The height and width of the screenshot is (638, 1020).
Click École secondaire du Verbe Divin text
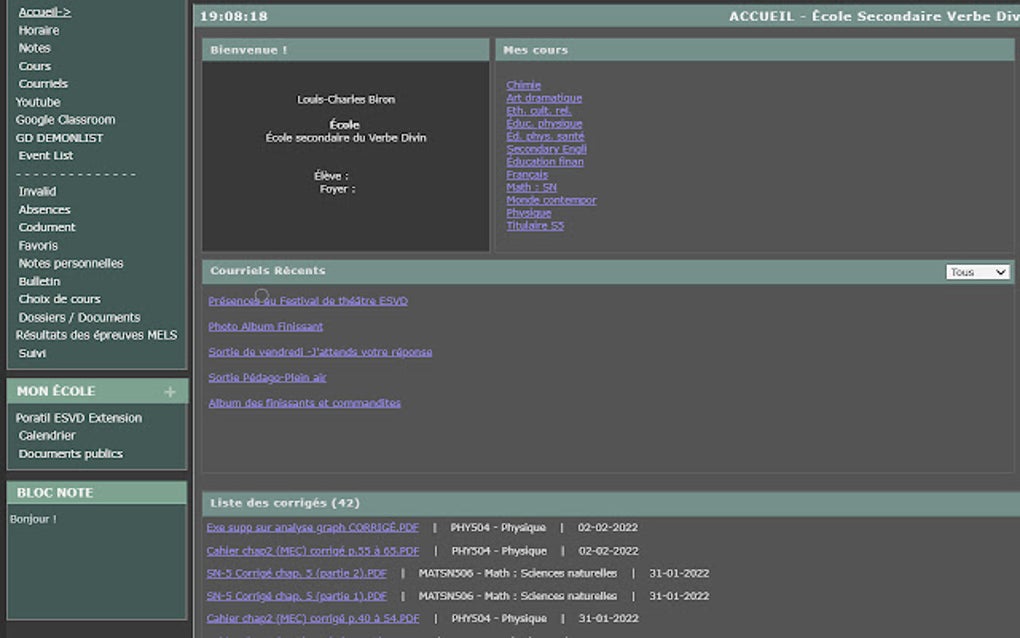pos(346,138)
